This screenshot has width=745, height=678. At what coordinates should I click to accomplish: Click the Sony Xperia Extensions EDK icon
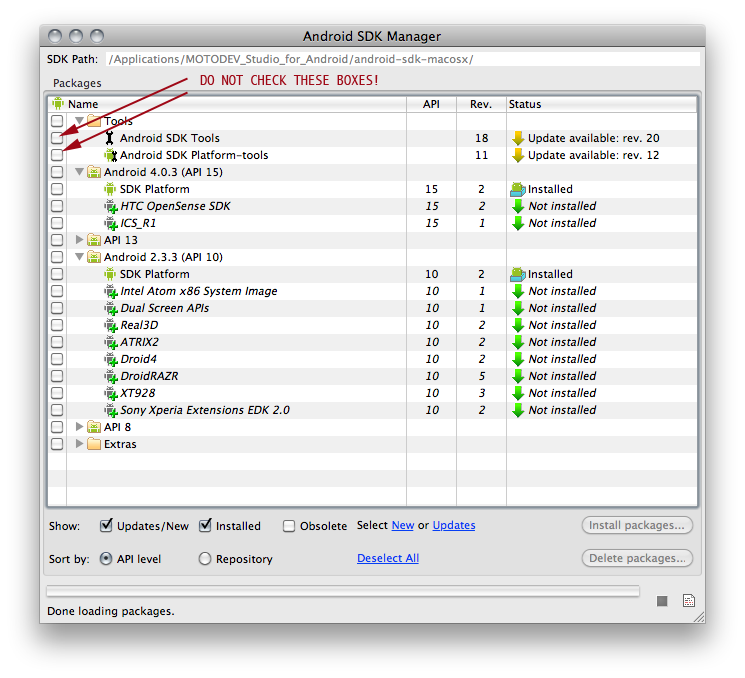coord(111,410)
